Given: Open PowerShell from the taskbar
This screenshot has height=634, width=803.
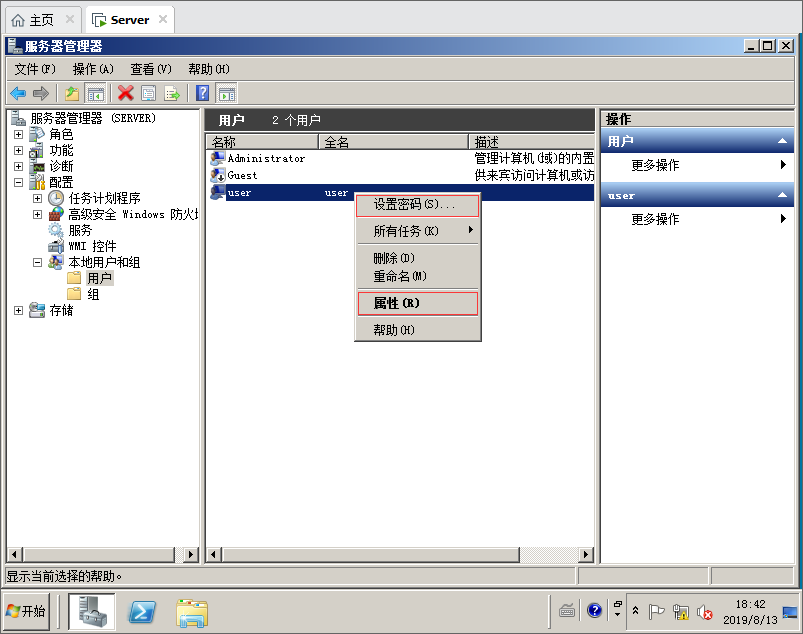Looking at the screenshot, I should (142, 611).
